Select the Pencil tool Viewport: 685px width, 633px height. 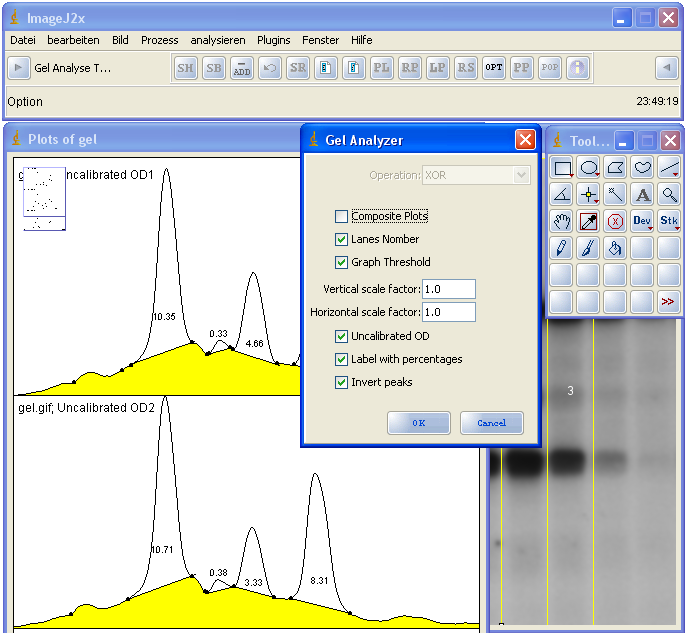click(562, 248)
